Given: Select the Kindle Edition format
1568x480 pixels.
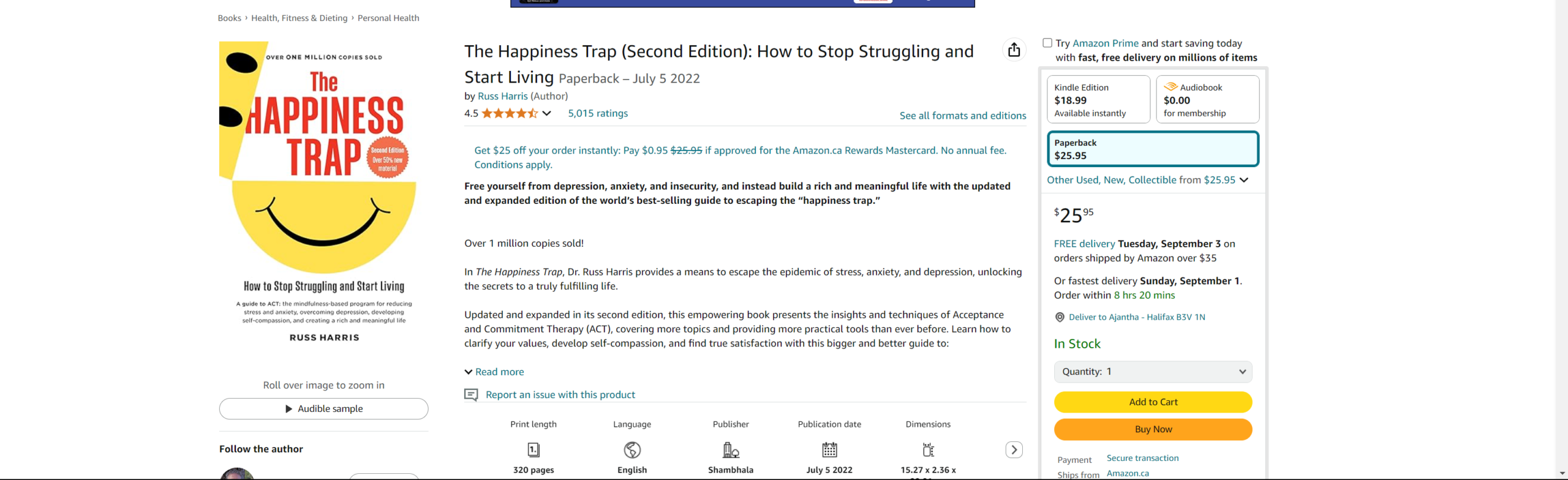Looking at the screenshot, I should tap(1098, 100).
